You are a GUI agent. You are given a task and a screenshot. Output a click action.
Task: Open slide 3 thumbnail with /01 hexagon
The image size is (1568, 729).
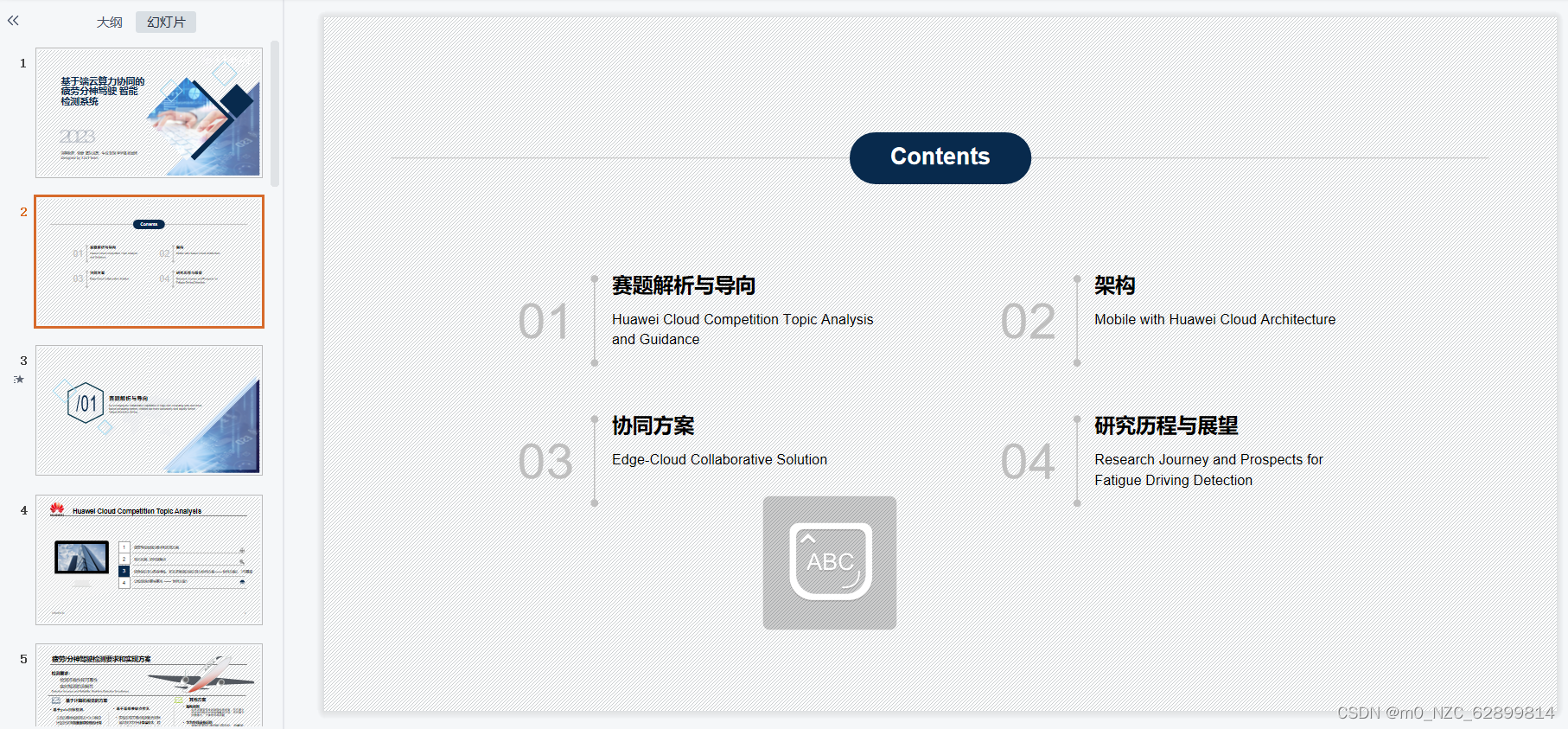point(149,410)
